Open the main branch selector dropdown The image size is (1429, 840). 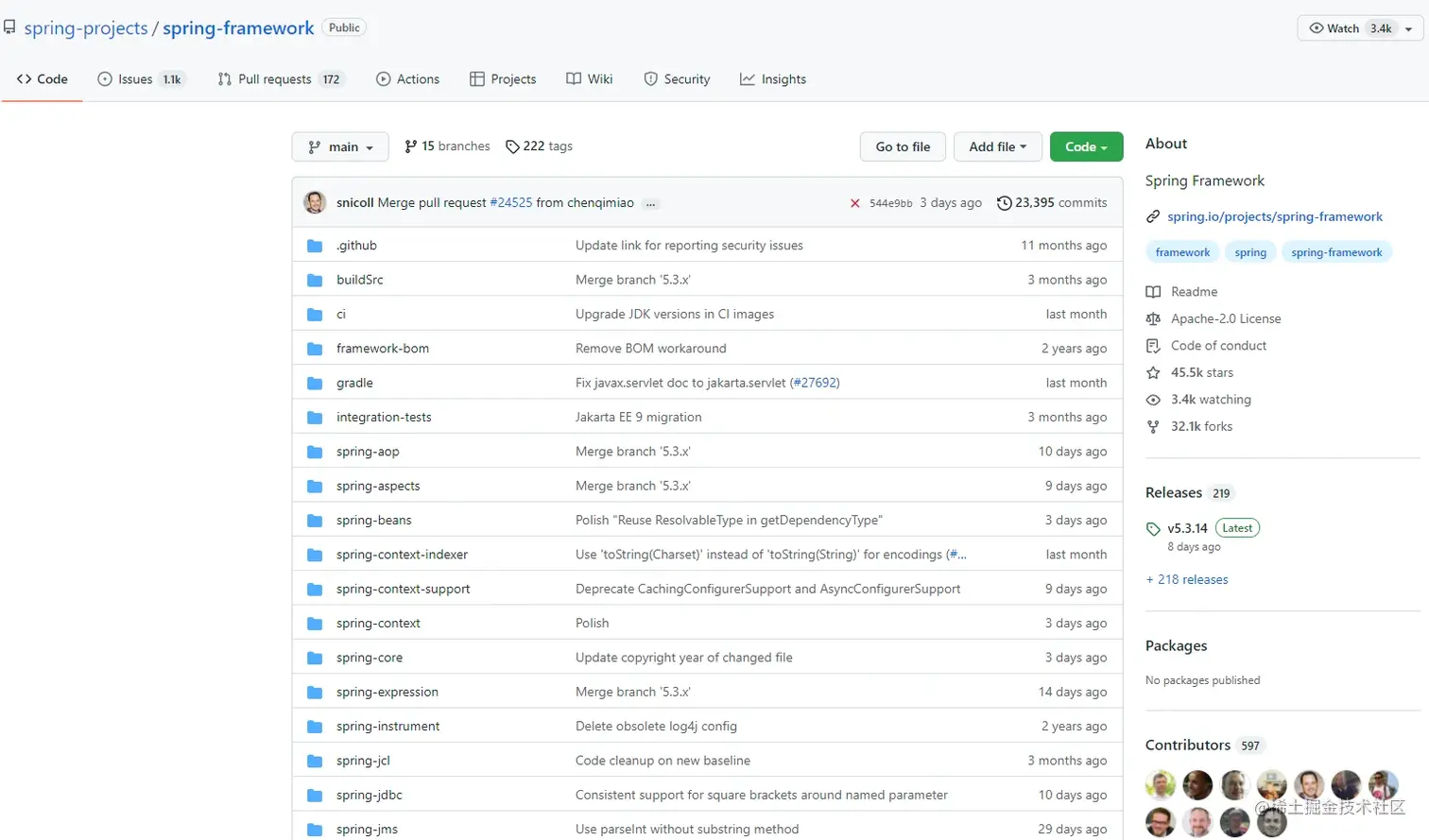(x=340, y=146)
